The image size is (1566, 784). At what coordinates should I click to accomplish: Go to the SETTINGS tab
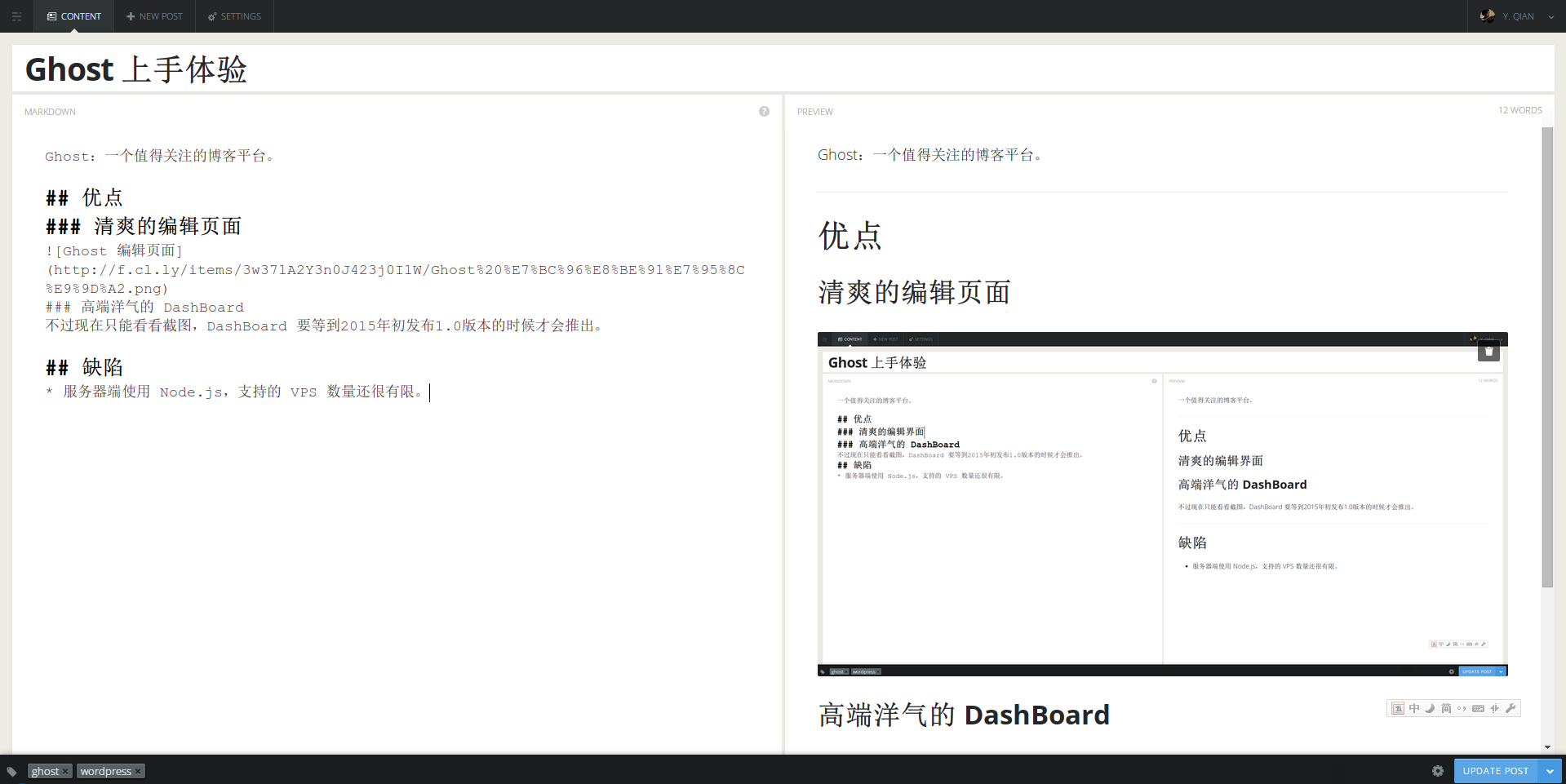click(x=234, y=16)
